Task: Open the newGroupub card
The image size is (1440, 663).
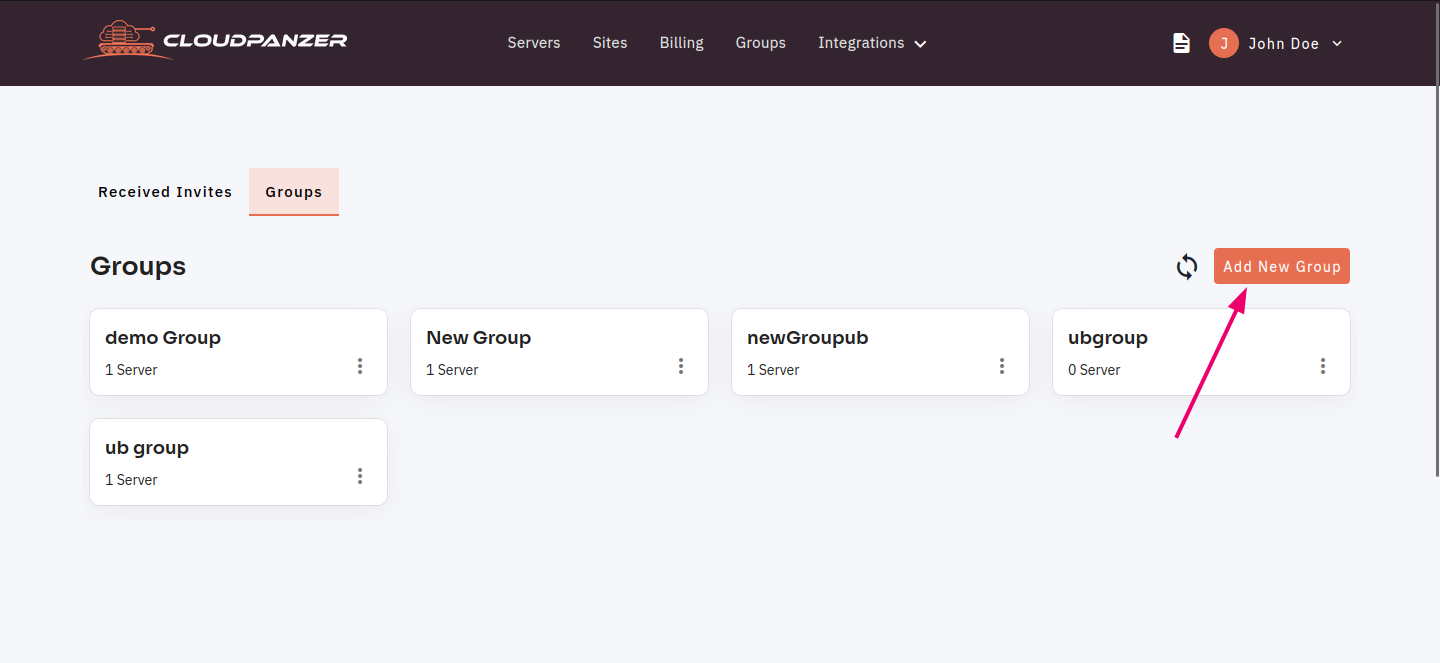Action: click(880, 352)
